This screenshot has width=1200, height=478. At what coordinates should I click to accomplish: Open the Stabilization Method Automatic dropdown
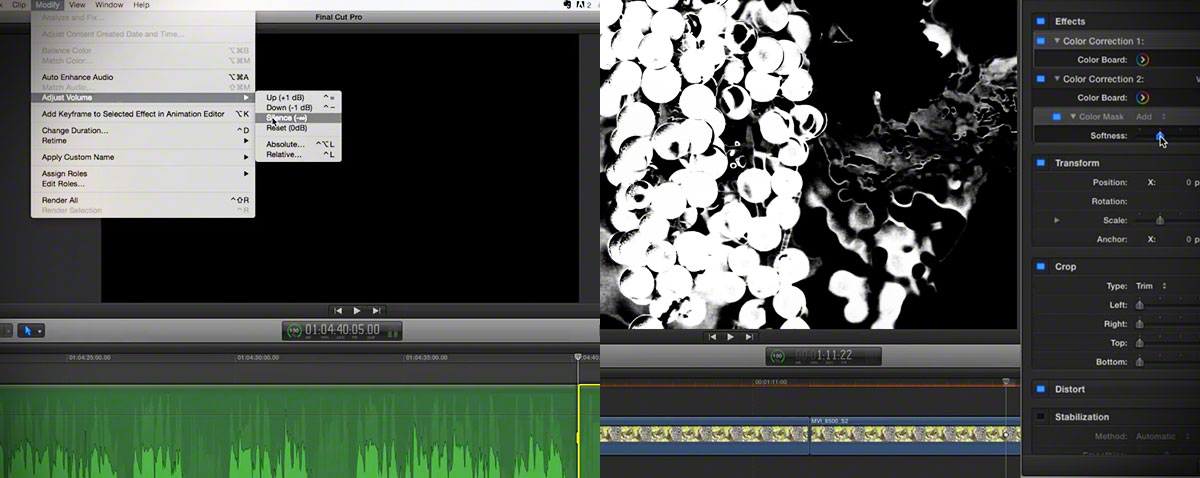pos(1163,437)
